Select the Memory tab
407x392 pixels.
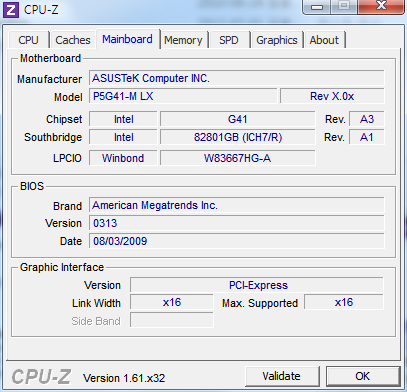[183, 40]
